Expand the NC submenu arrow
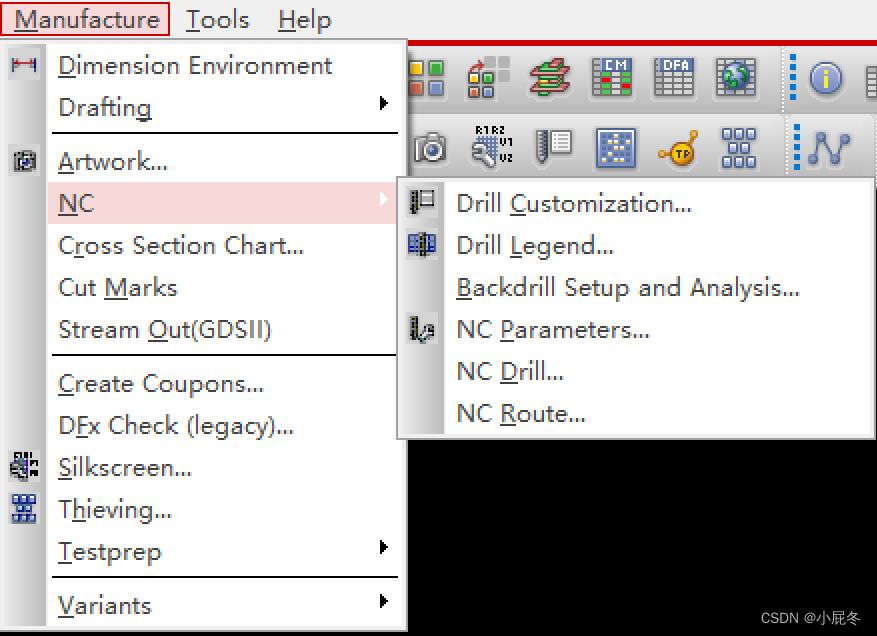This screenshot has height=636, width=877. point(384,199)
